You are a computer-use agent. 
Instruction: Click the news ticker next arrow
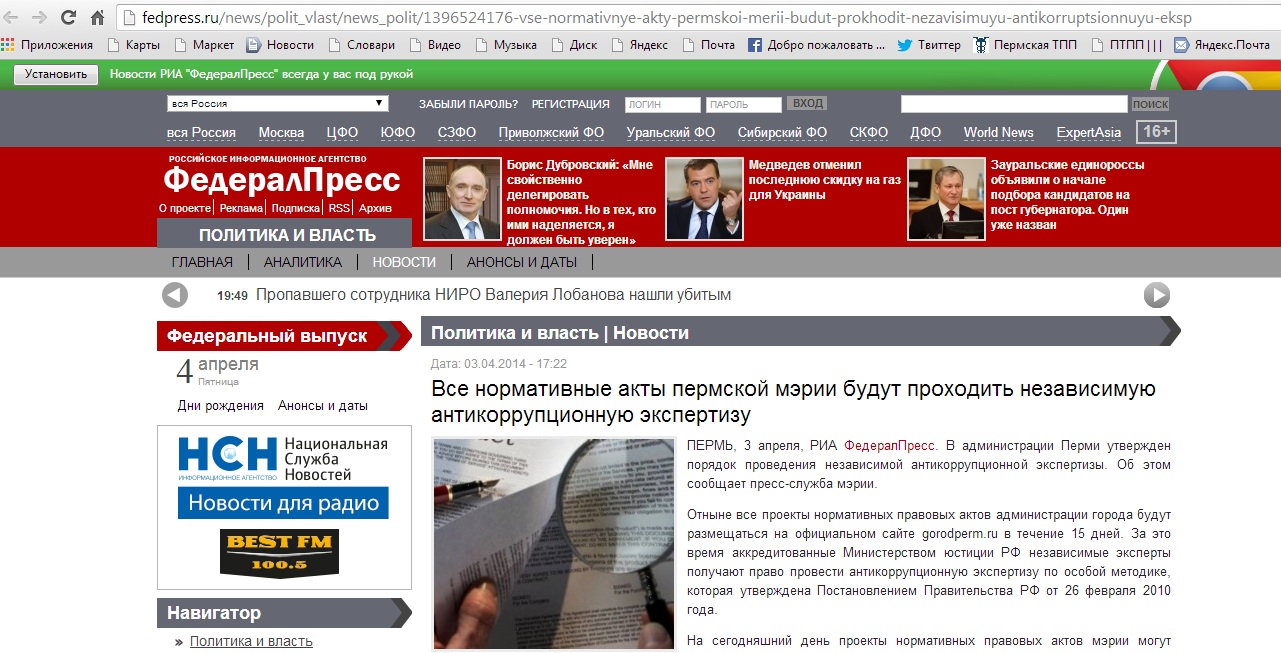pyautogui.click(x=1157, y=295)
